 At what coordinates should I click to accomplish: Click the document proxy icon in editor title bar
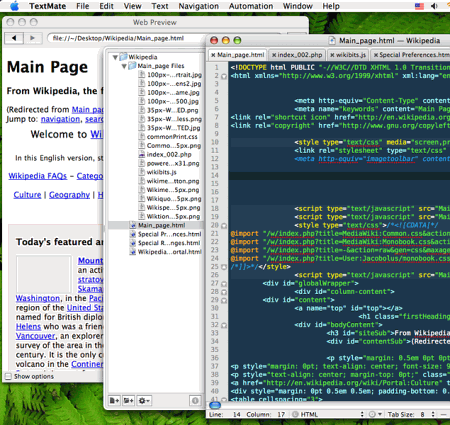332,41
